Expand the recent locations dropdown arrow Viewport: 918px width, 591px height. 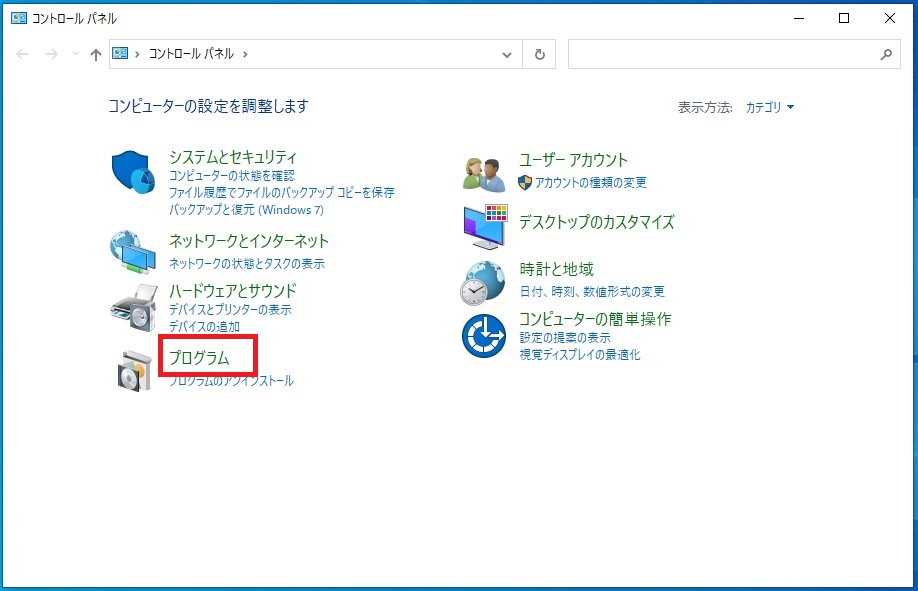pos(75,55)
